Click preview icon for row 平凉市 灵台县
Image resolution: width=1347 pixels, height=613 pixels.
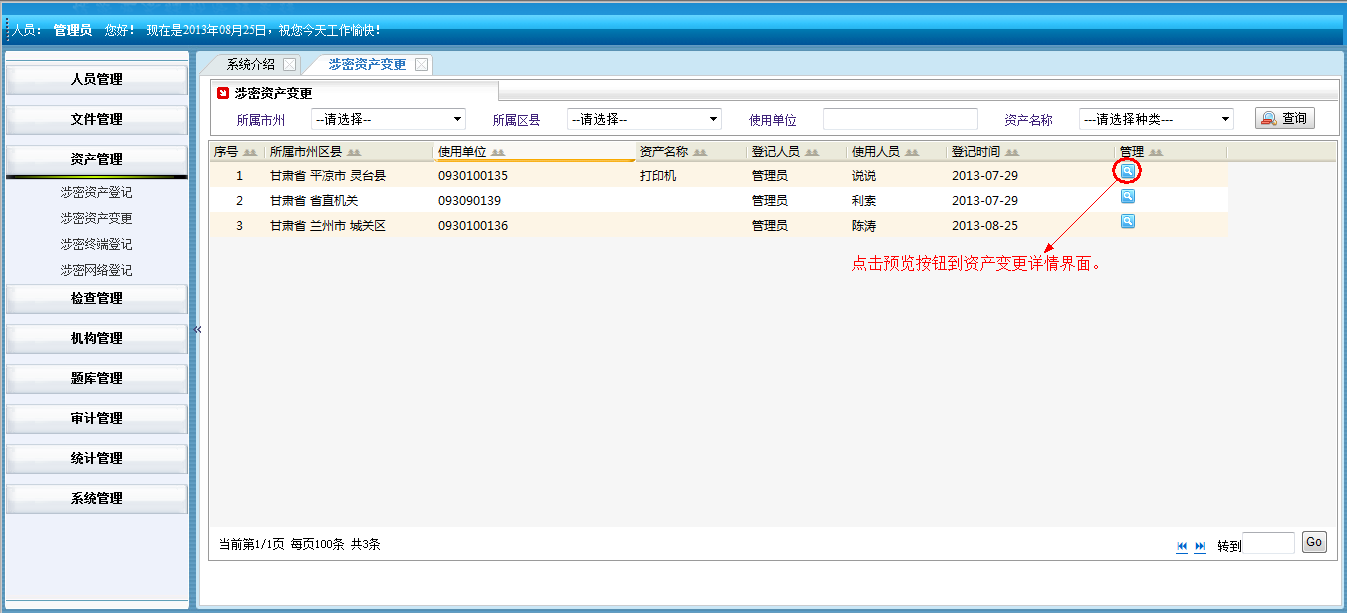[x=1128, y=171]
